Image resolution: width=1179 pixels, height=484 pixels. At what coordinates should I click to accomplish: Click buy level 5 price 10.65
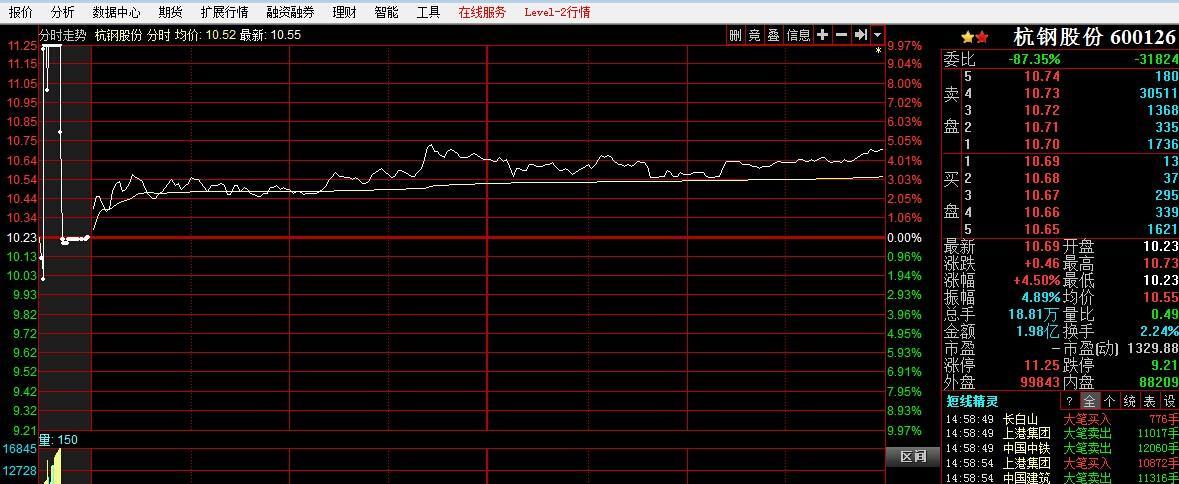coord(1041,229)
